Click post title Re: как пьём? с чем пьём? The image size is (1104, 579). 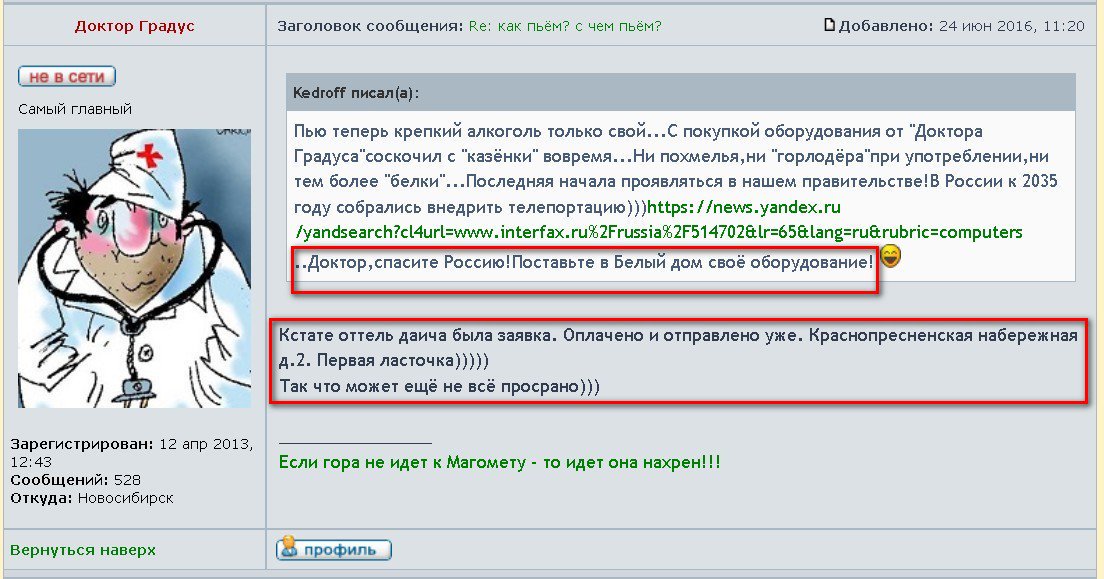point(565,27)
